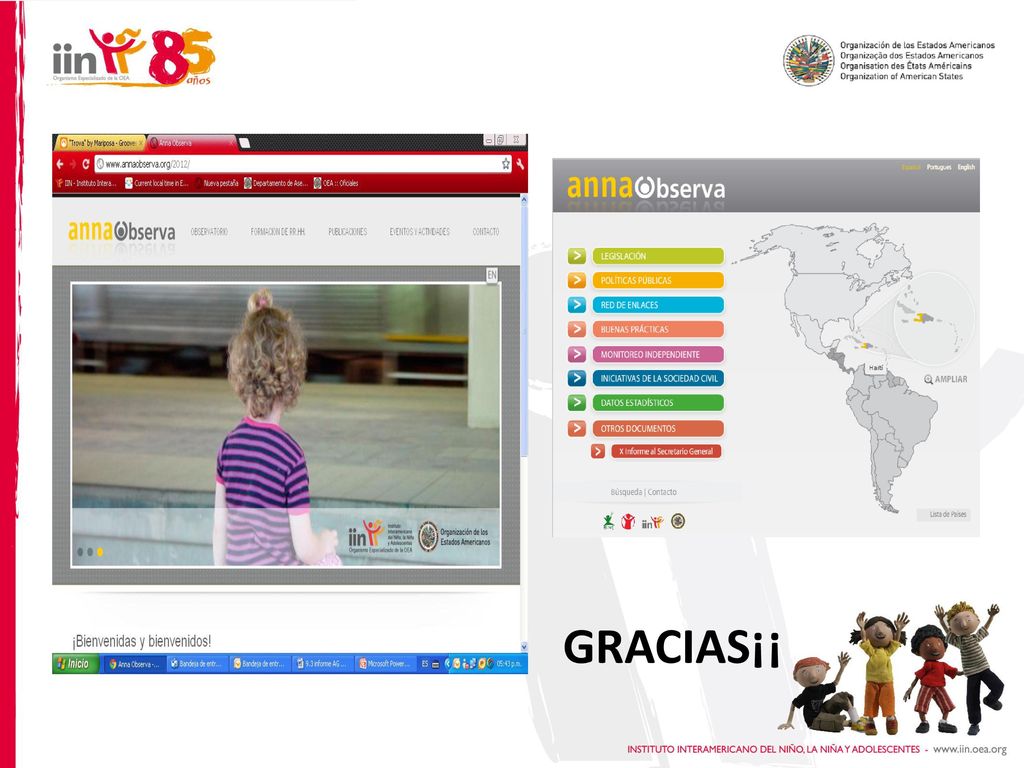1024x768 pixels.
Task: Click the 05:43 p.m. taskbar clock
Action: coord(509,664)
